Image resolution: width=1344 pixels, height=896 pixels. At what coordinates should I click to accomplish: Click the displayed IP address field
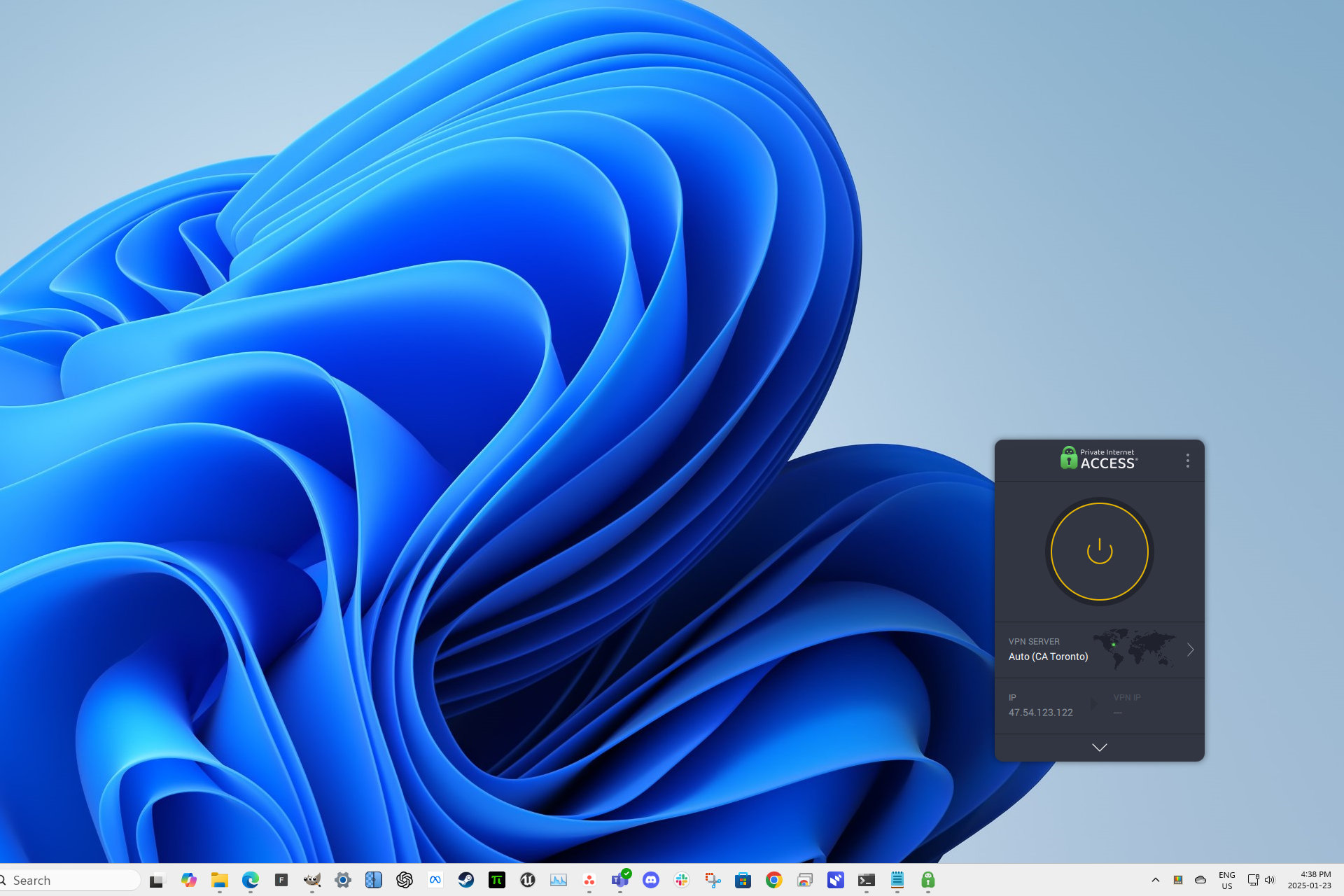[1039, 712]
